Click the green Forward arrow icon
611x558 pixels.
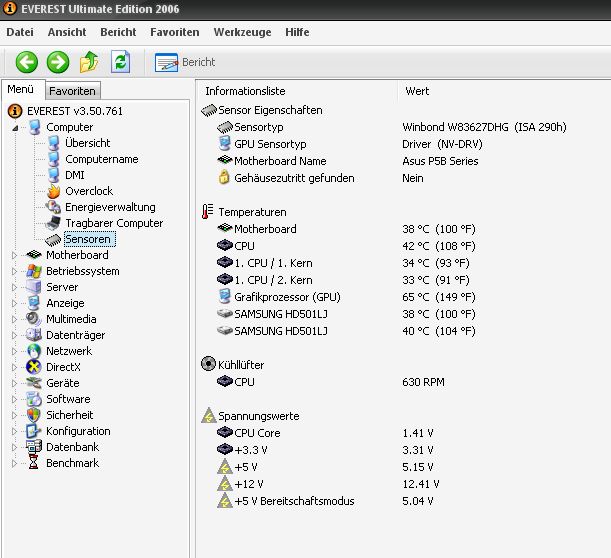[x=58, y=62]
